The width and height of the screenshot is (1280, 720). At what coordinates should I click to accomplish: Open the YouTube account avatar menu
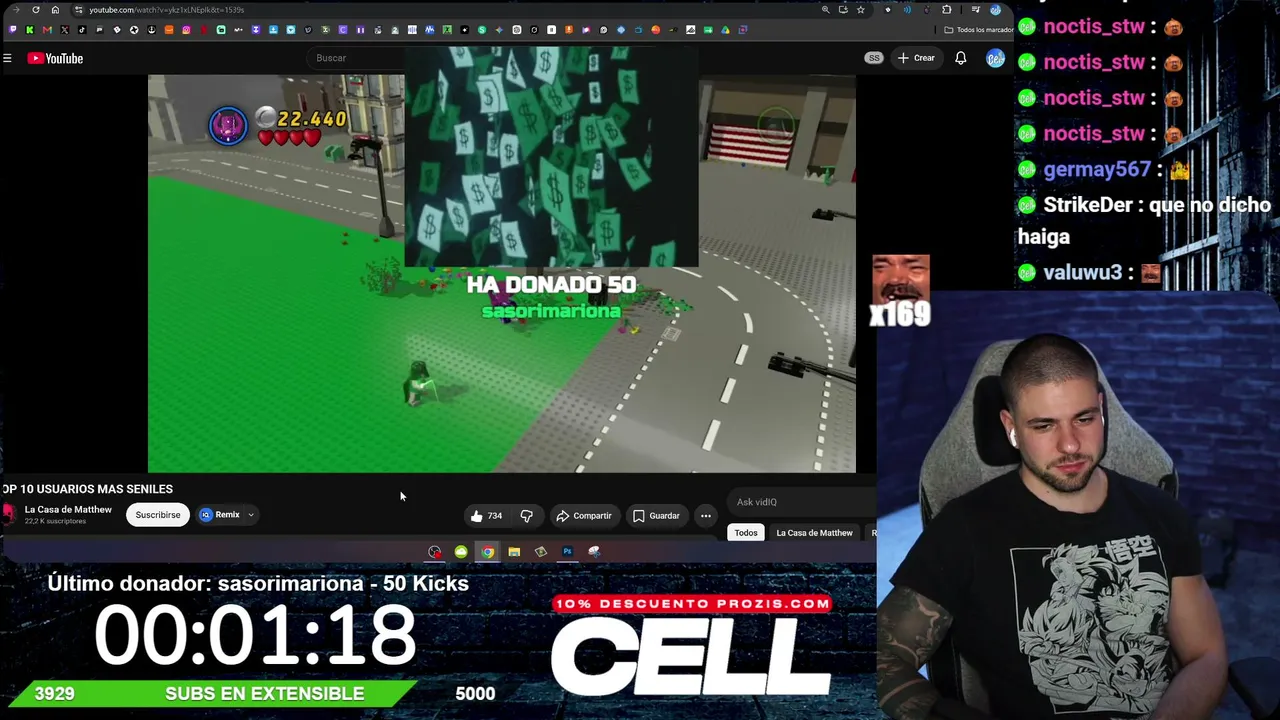click(x=995, y=58)
